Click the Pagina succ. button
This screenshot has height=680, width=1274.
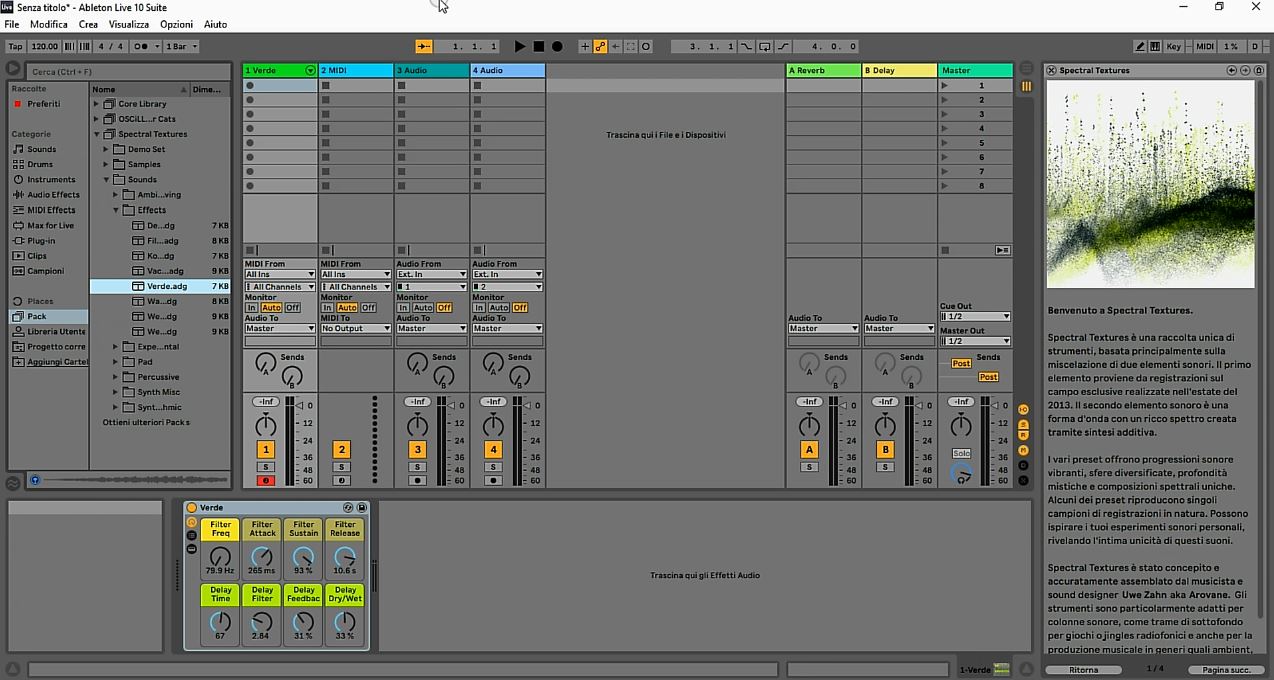[1225, 670]
